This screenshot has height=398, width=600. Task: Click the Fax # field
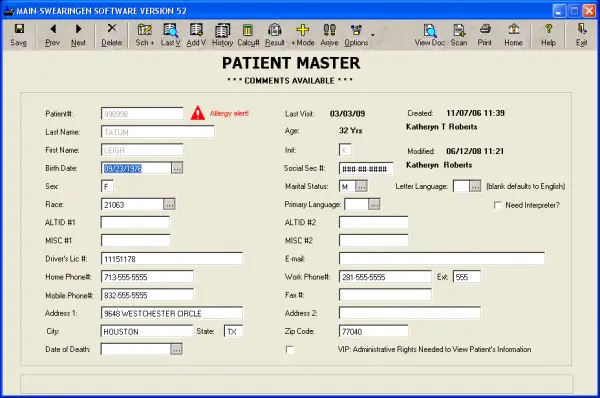pos(385,295)
